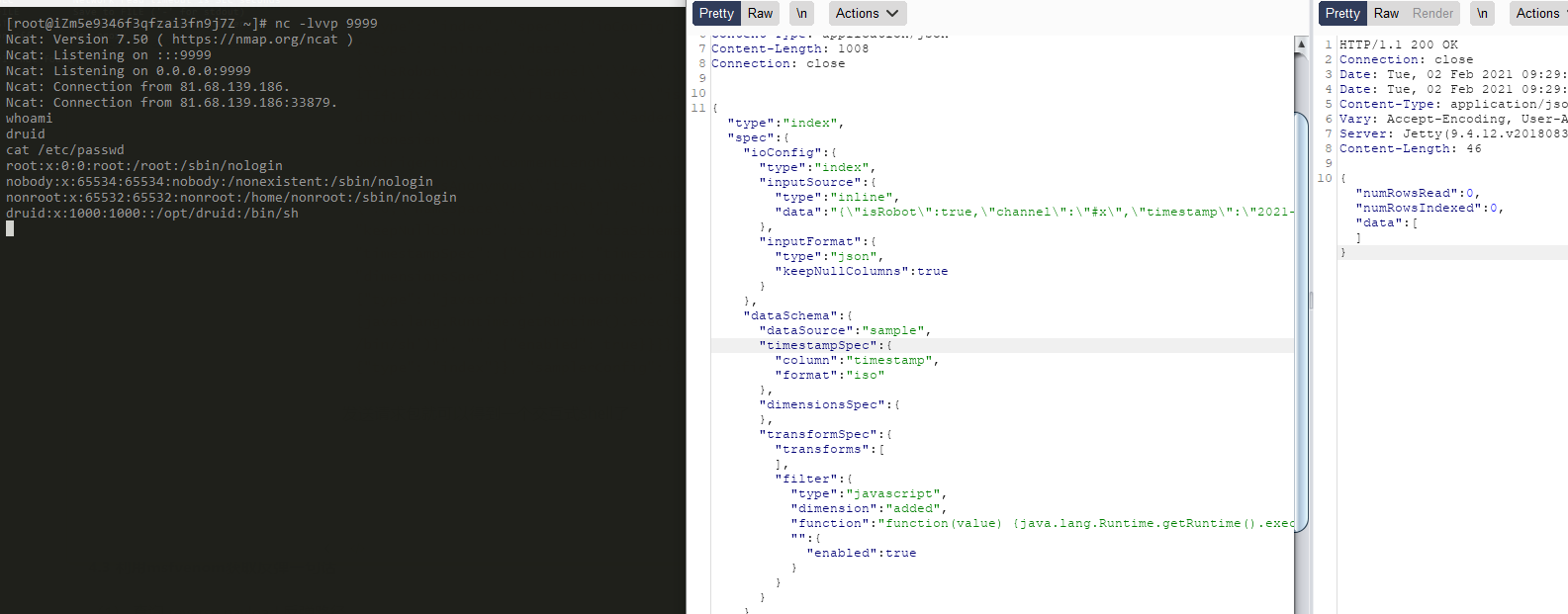Click the "data" isRobot line in request

[x=1034, y=212]
